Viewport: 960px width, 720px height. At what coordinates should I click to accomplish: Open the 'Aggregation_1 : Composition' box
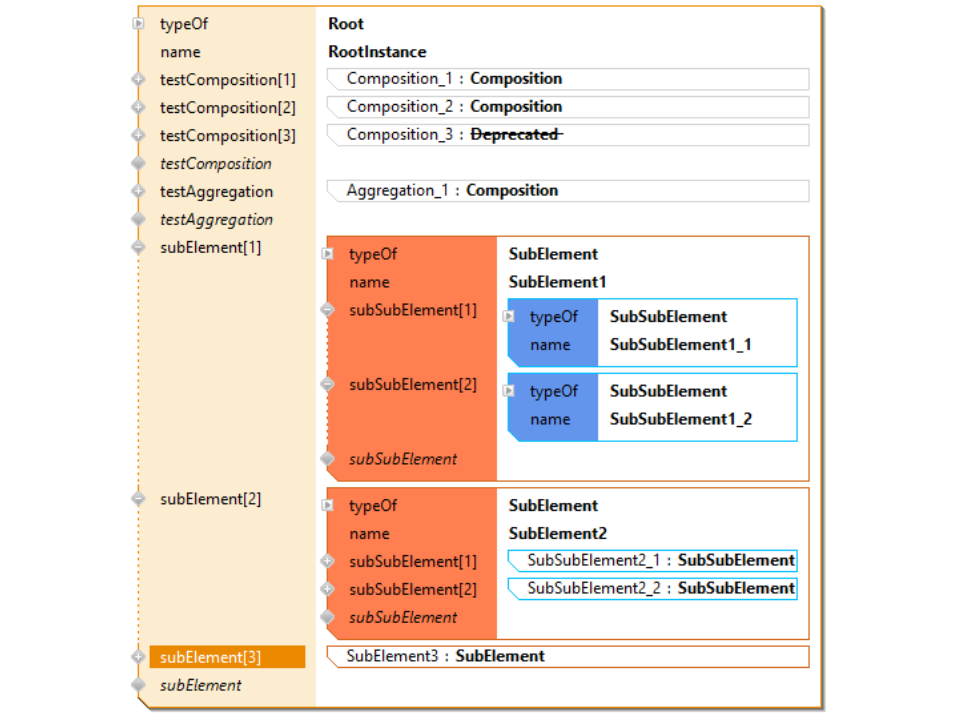pyautogui.click(x=568, y=191)
